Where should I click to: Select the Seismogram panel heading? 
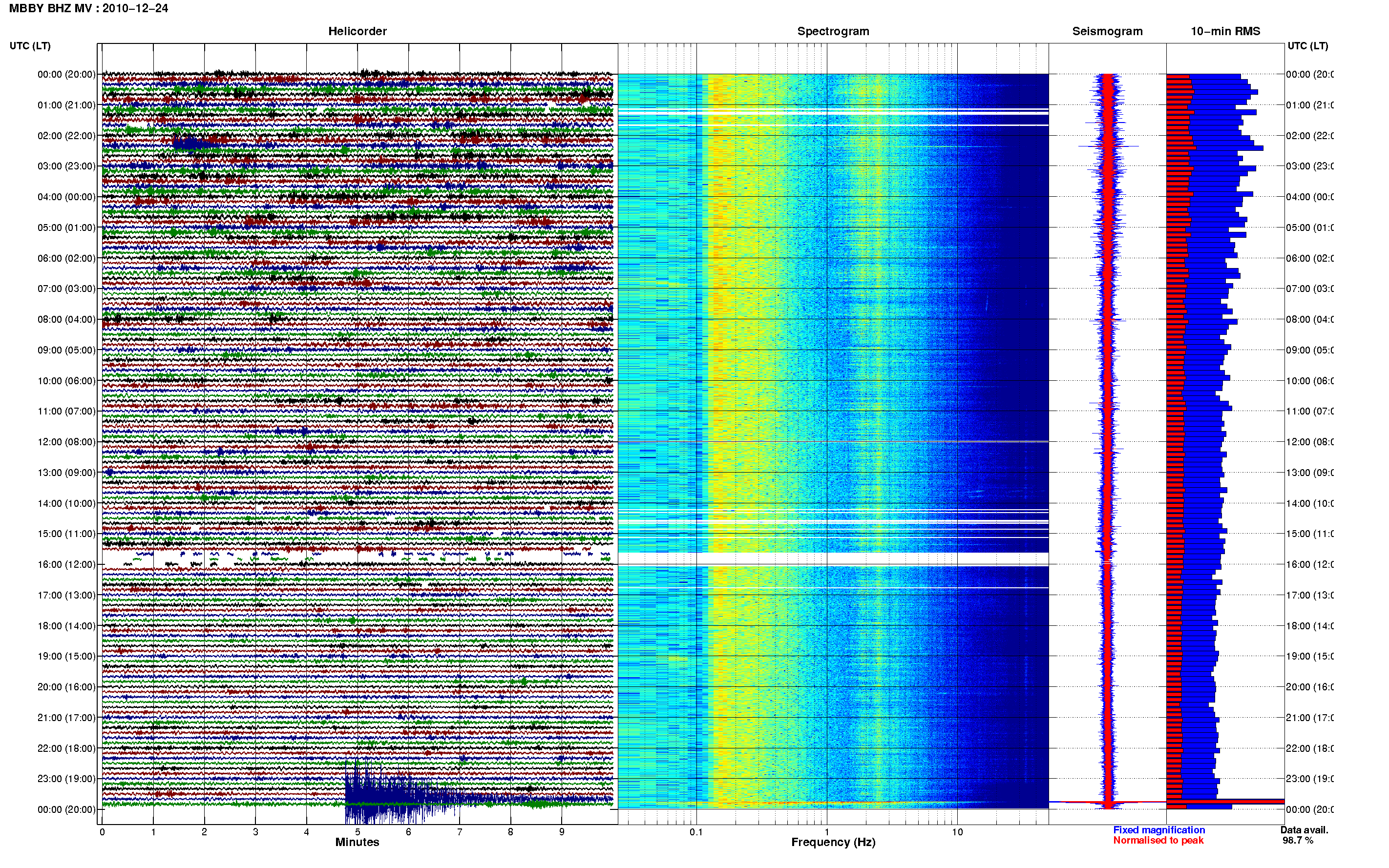[x=1107, y=31]
